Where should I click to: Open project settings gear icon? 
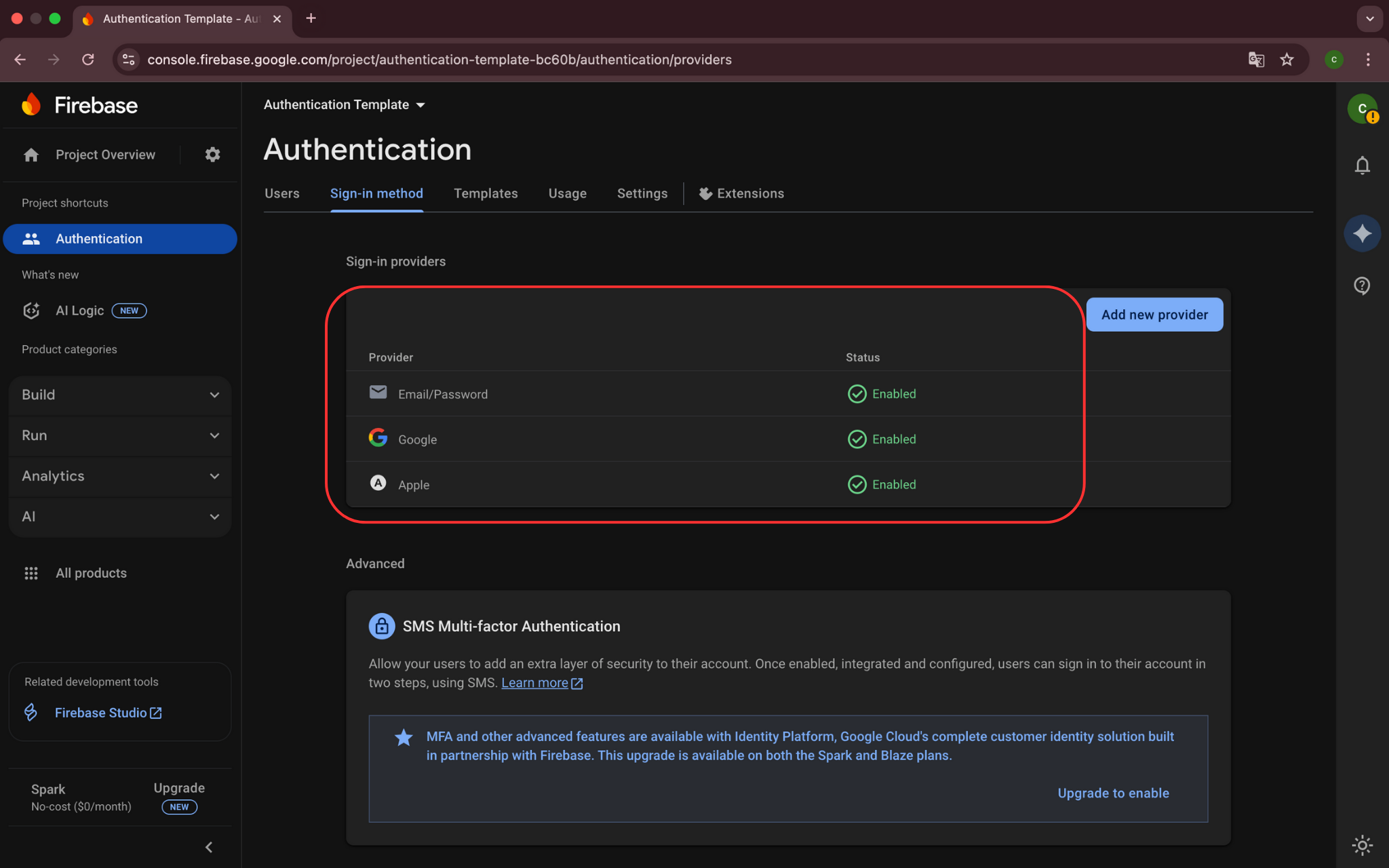coord(212,155)
